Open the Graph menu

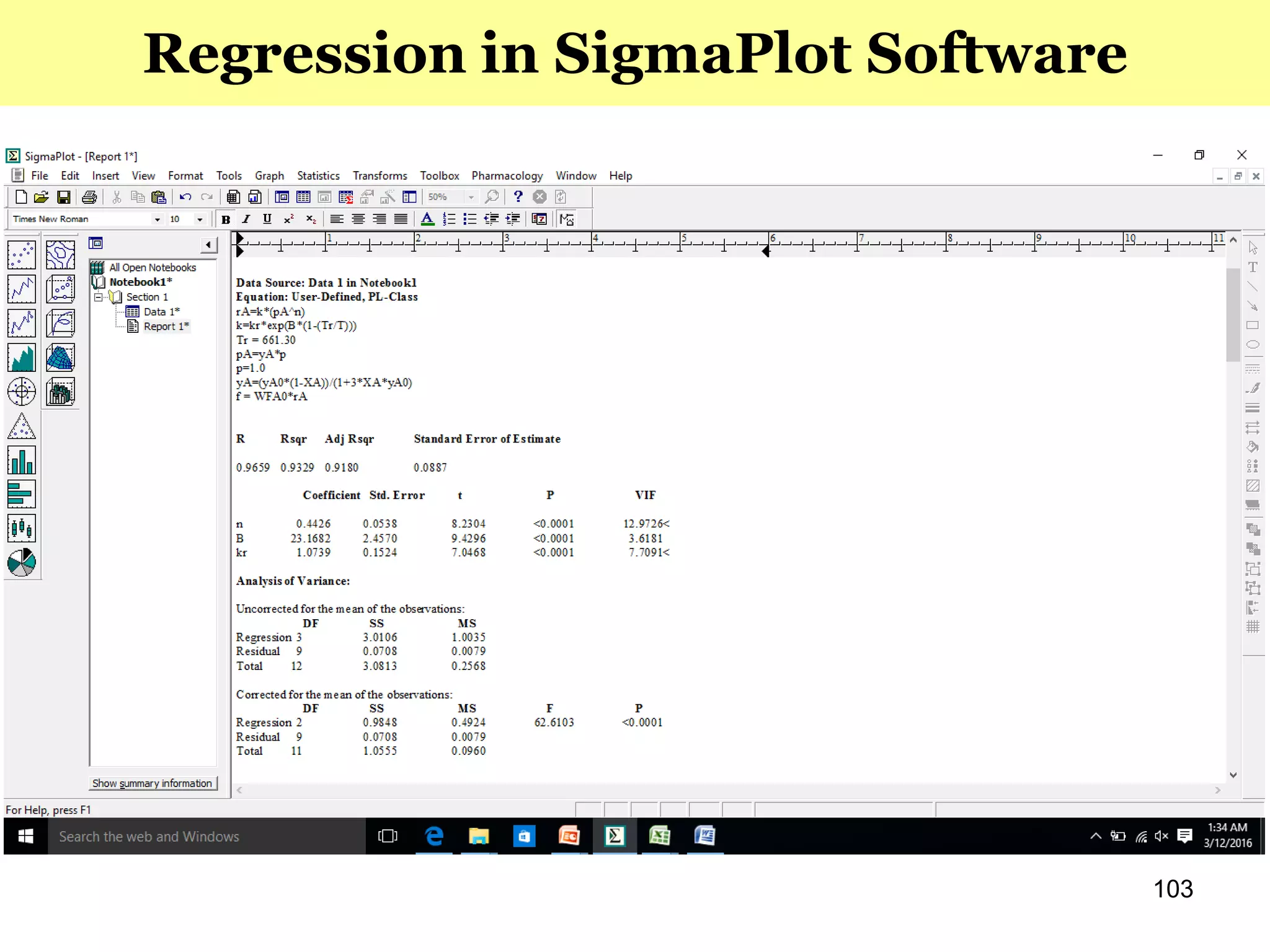[269, 176]
